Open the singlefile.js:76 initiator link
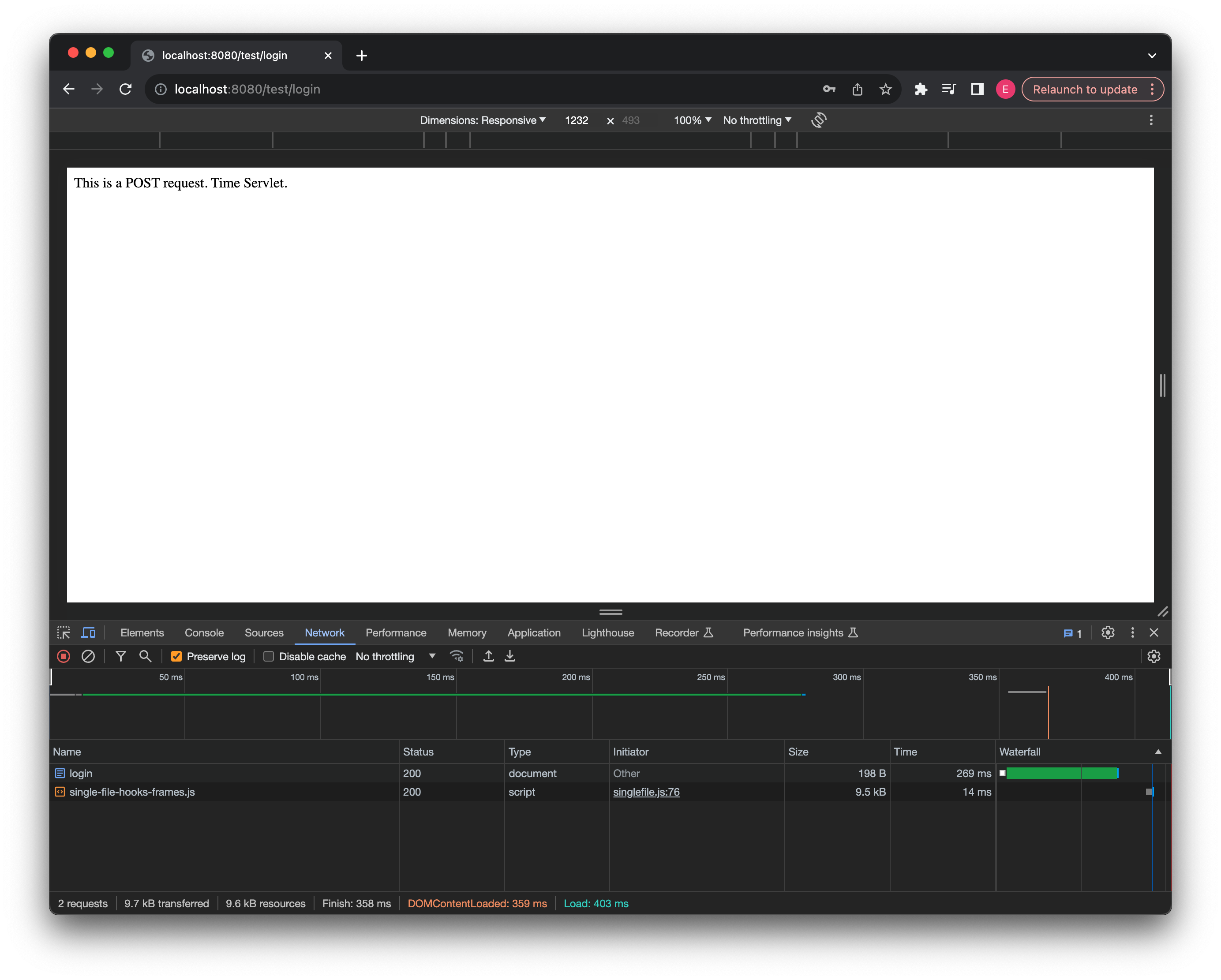 646,792
